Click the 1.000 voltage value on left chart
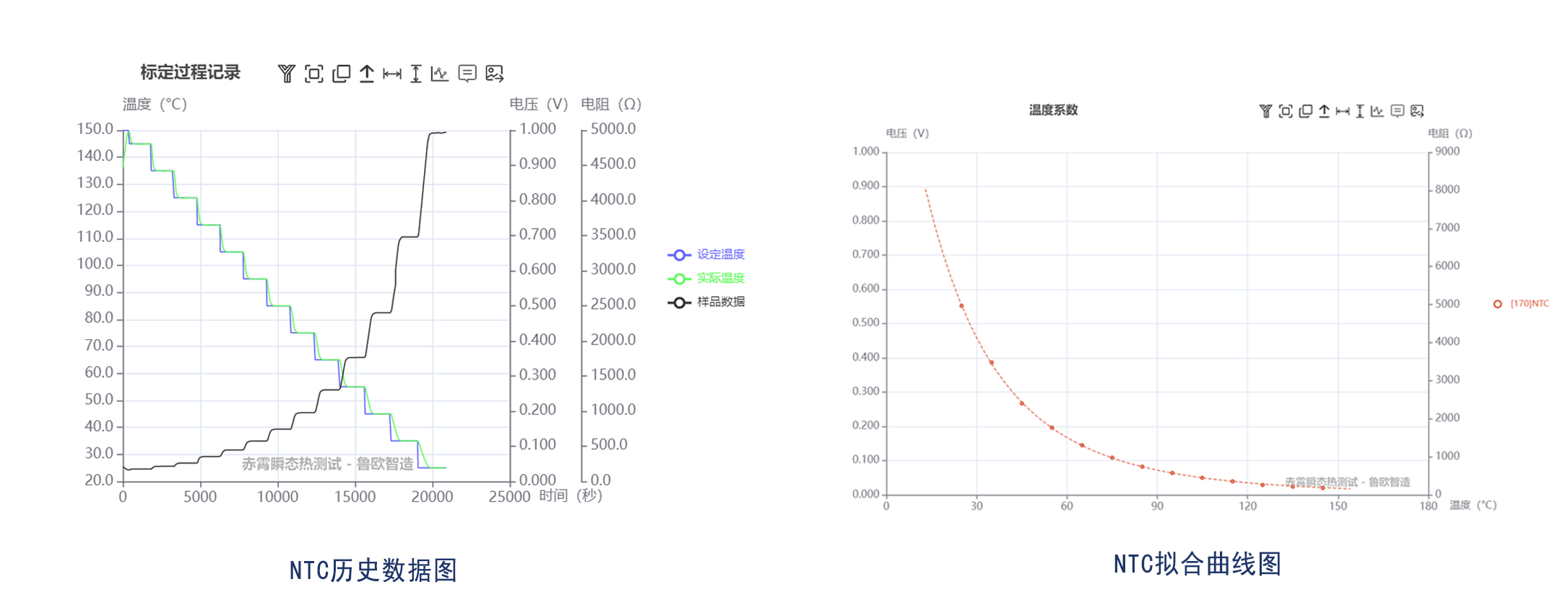1568x613 pixels. [537, 129]
